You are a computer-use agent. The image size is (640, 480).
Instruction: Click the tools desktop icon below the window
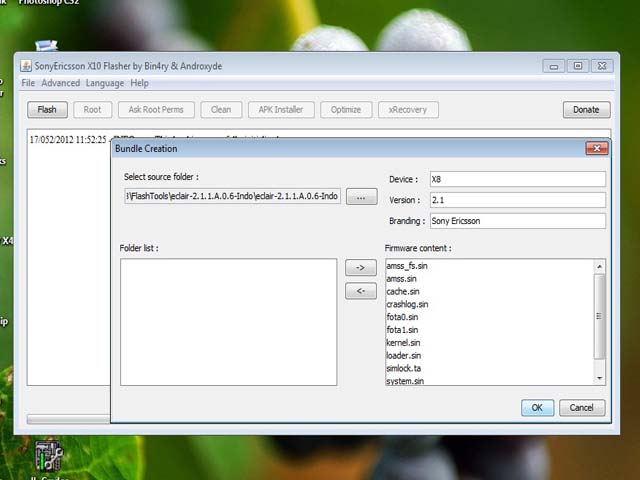pyautogui.click(x=49, y=456)
